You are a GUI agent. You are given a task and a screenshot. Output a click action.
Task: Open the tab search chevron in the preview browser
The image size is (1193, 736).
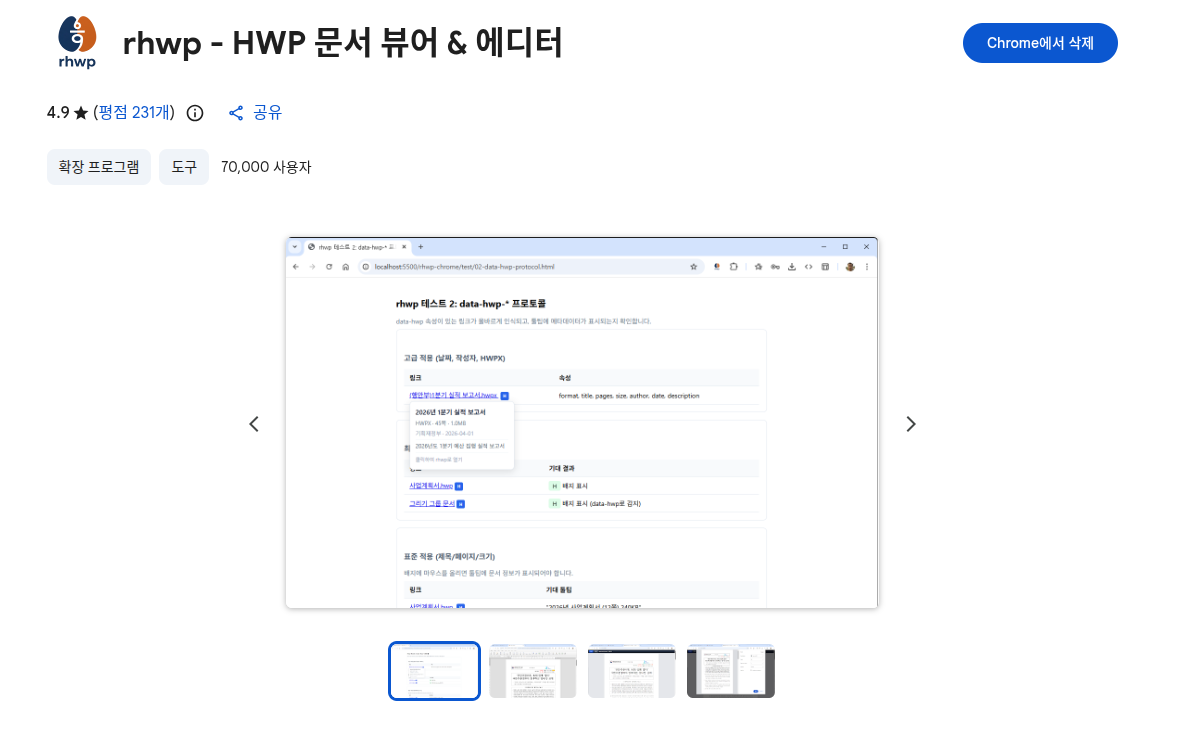295,246
